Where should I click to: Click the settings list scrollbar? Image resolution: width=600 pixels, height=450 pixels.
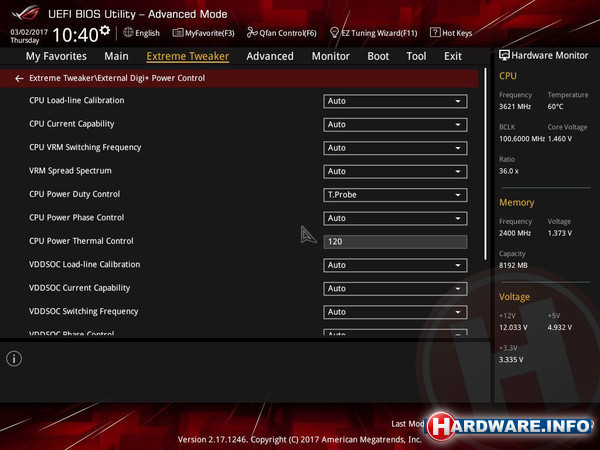[486, 164]
